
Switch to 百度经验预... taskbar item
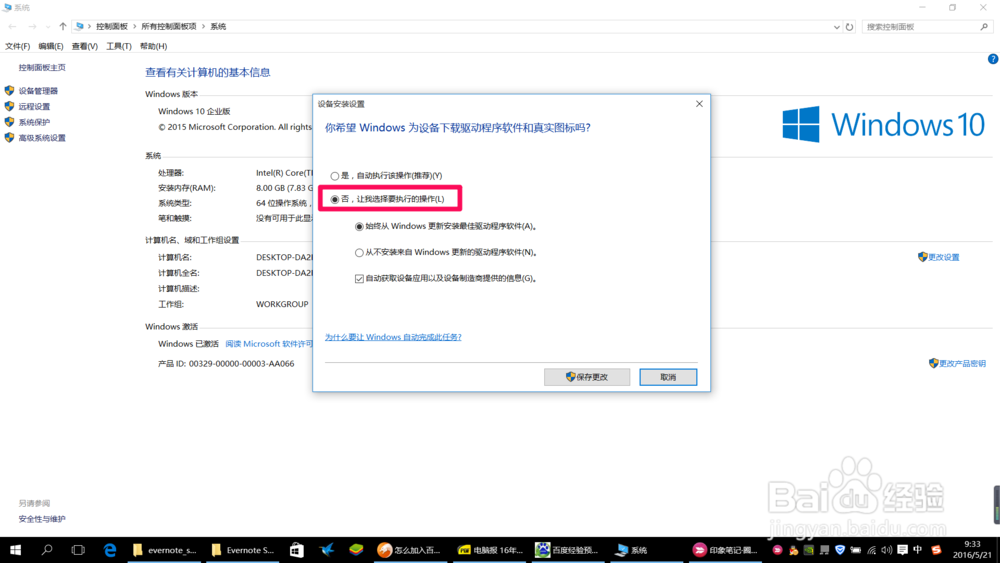point(567,550)
